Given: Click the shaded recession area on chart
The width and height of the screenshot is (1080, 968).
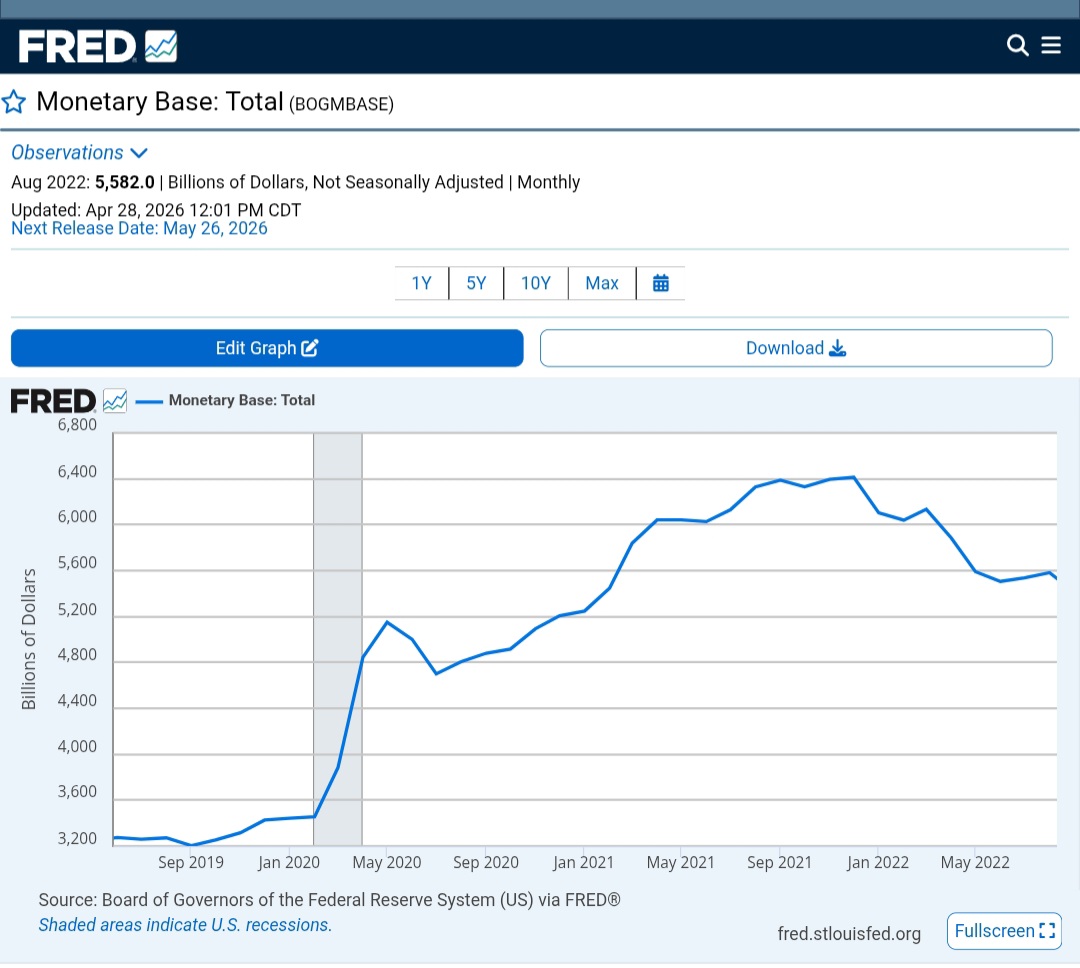Looking at the screenshot, I should pyautogui.click(x=338, y=639).
